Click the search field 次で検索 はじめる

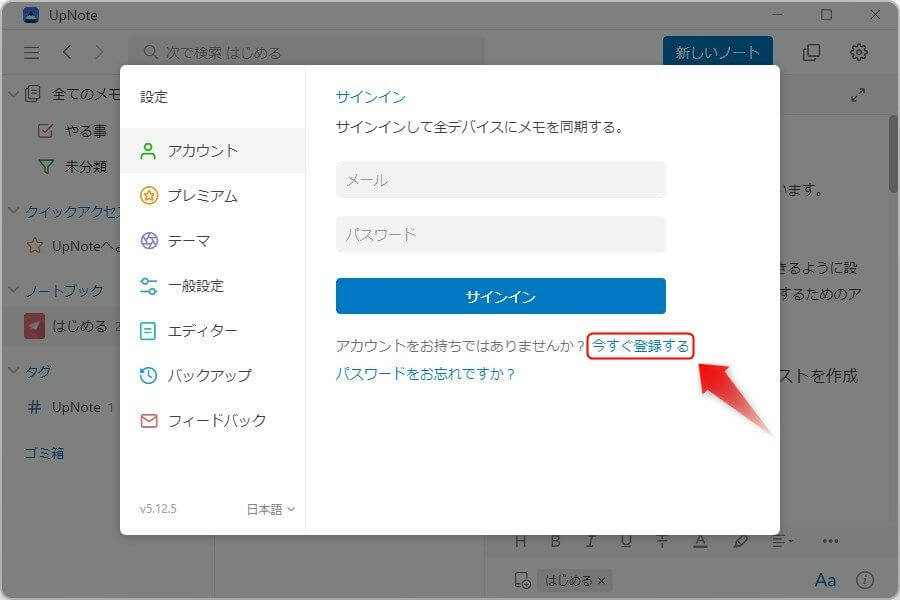(305, 52)
